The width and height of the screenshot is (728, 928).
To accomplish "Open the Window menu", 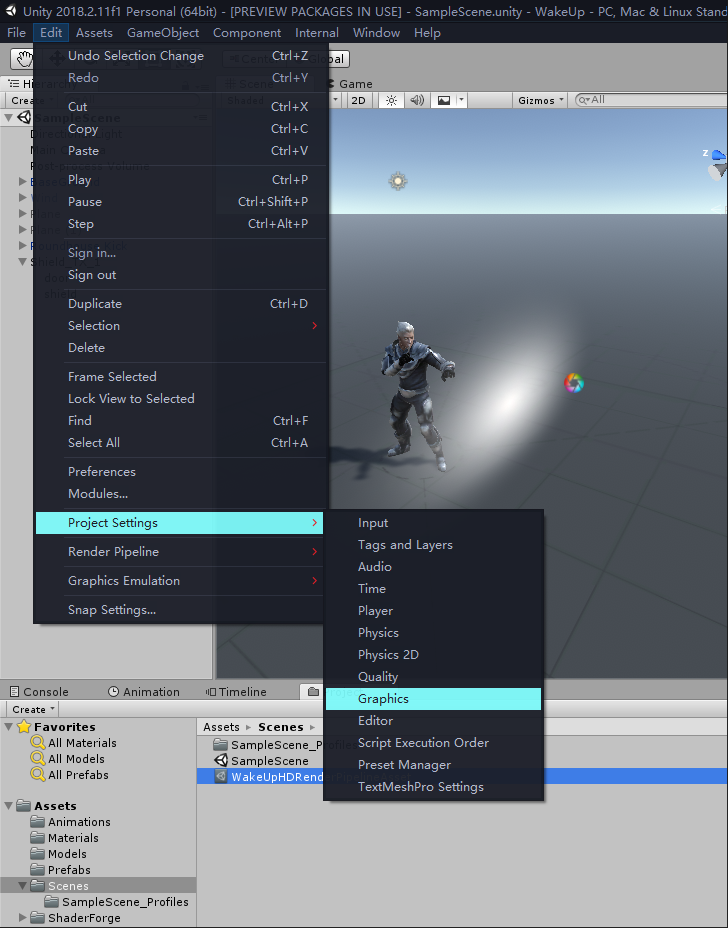I will (376, 33).
